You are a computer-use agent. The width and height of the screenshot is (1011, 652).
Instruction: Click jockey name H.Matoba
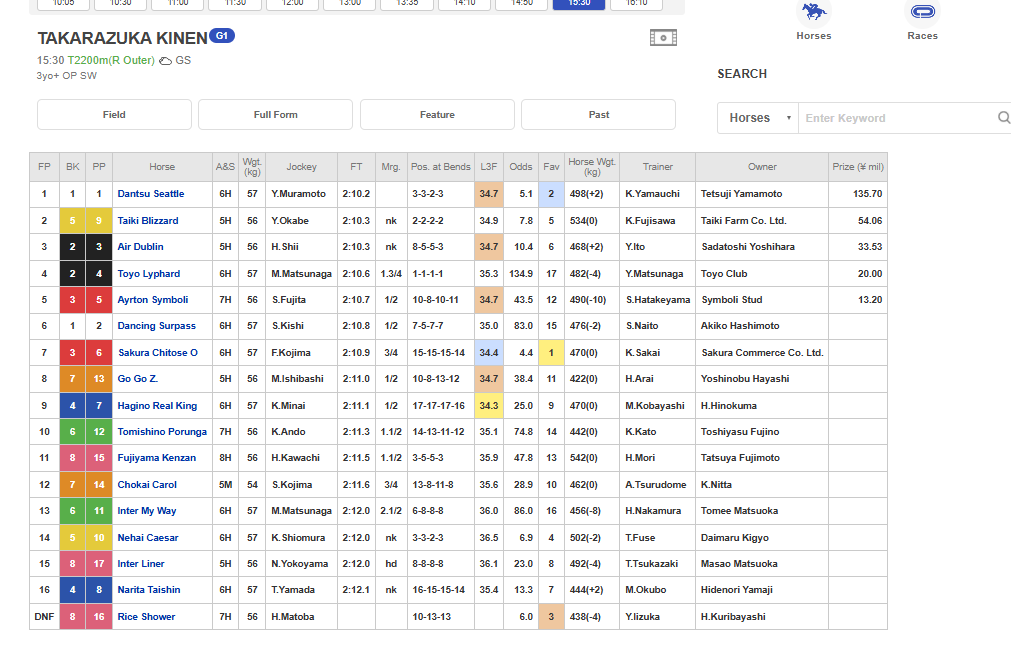click(x=293, y=617)
